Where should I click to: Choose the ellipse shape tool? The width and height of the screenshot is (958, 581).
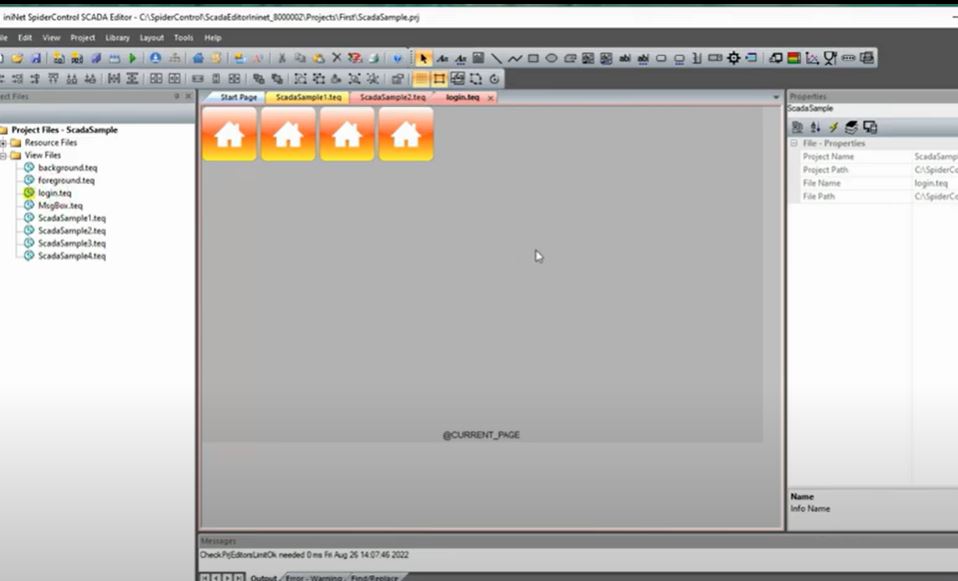[551, 59]
